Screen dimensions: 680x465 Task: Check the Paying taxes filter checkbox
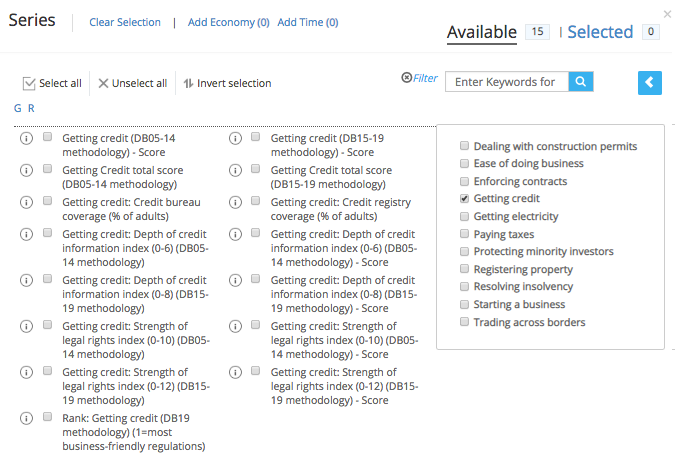coord(464,234)
